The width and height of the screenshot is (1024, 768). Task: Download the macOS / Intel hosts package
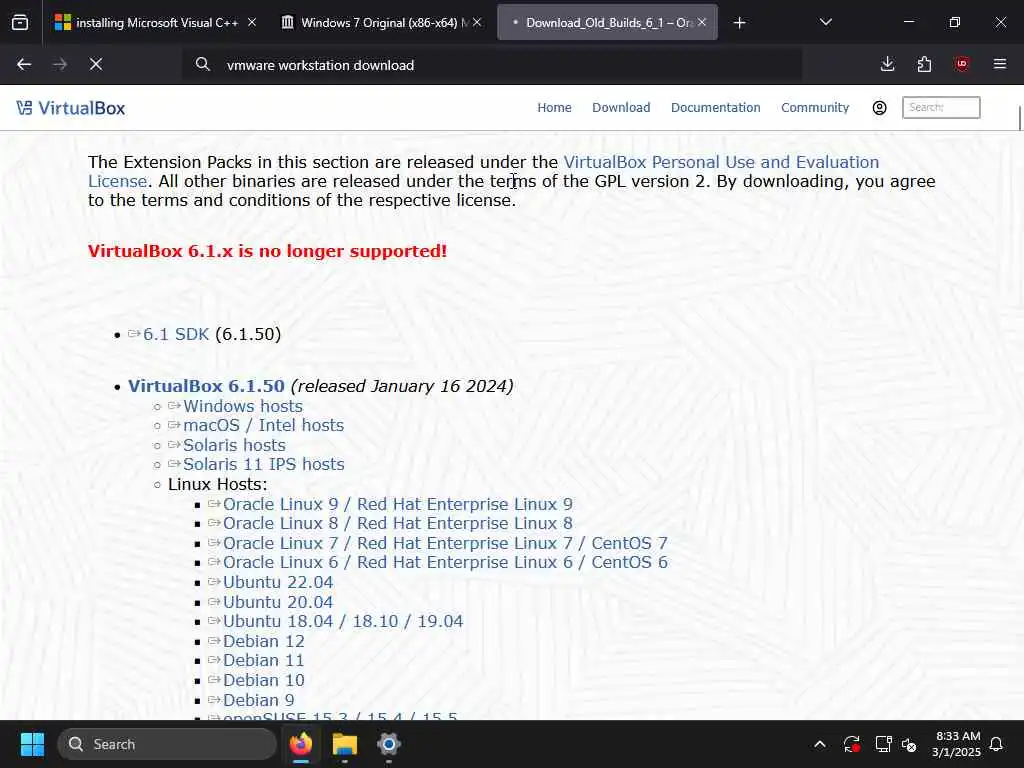pos(263,426)
